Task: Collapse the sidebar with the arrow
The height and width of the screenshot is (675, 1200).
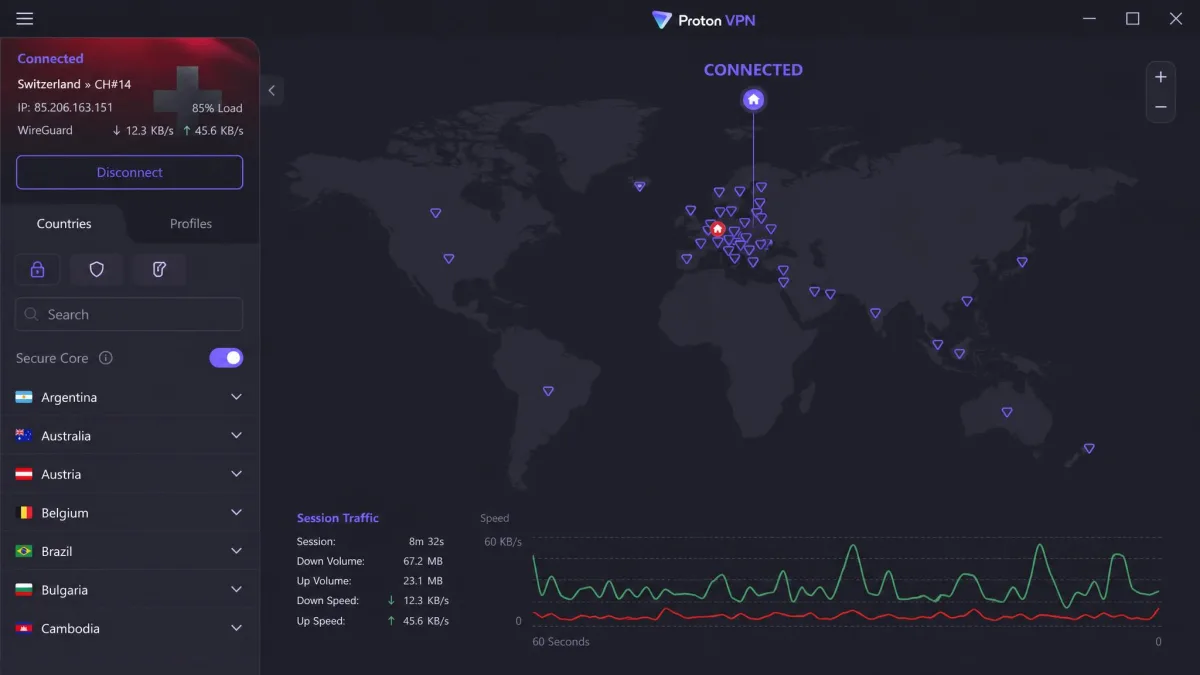Action: click(x=271, y=90)
